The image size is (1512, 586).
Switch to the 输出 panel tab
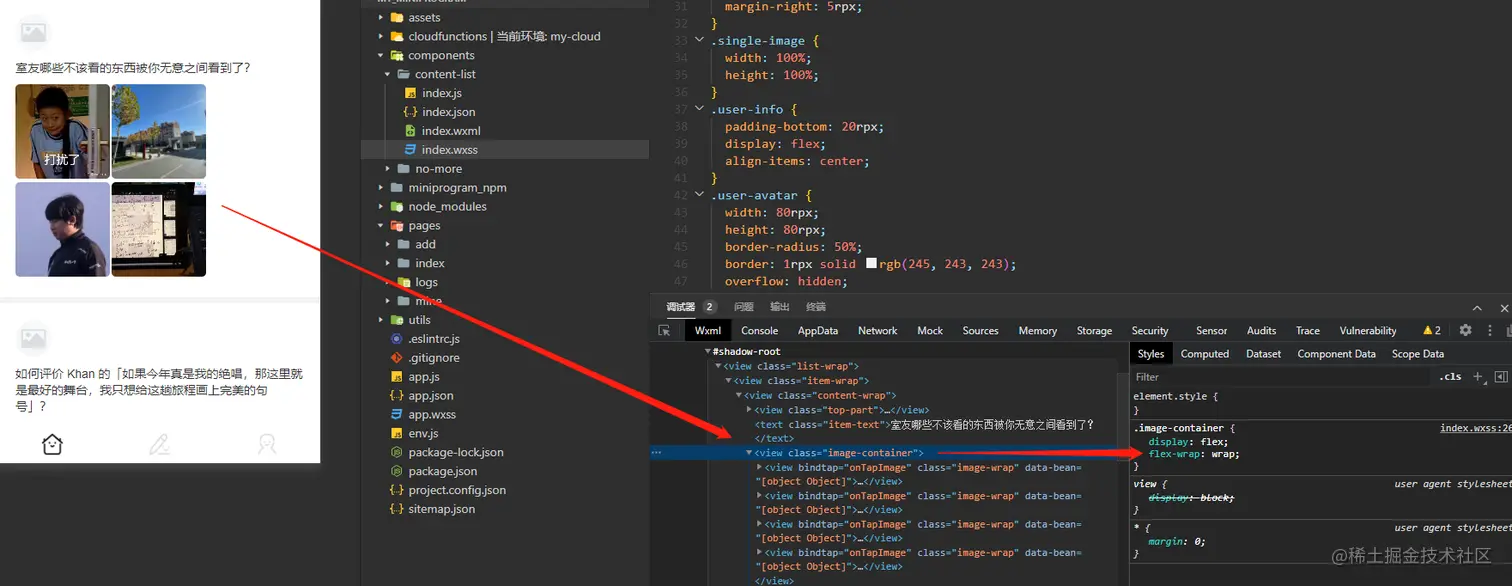[x=779, y=307]
